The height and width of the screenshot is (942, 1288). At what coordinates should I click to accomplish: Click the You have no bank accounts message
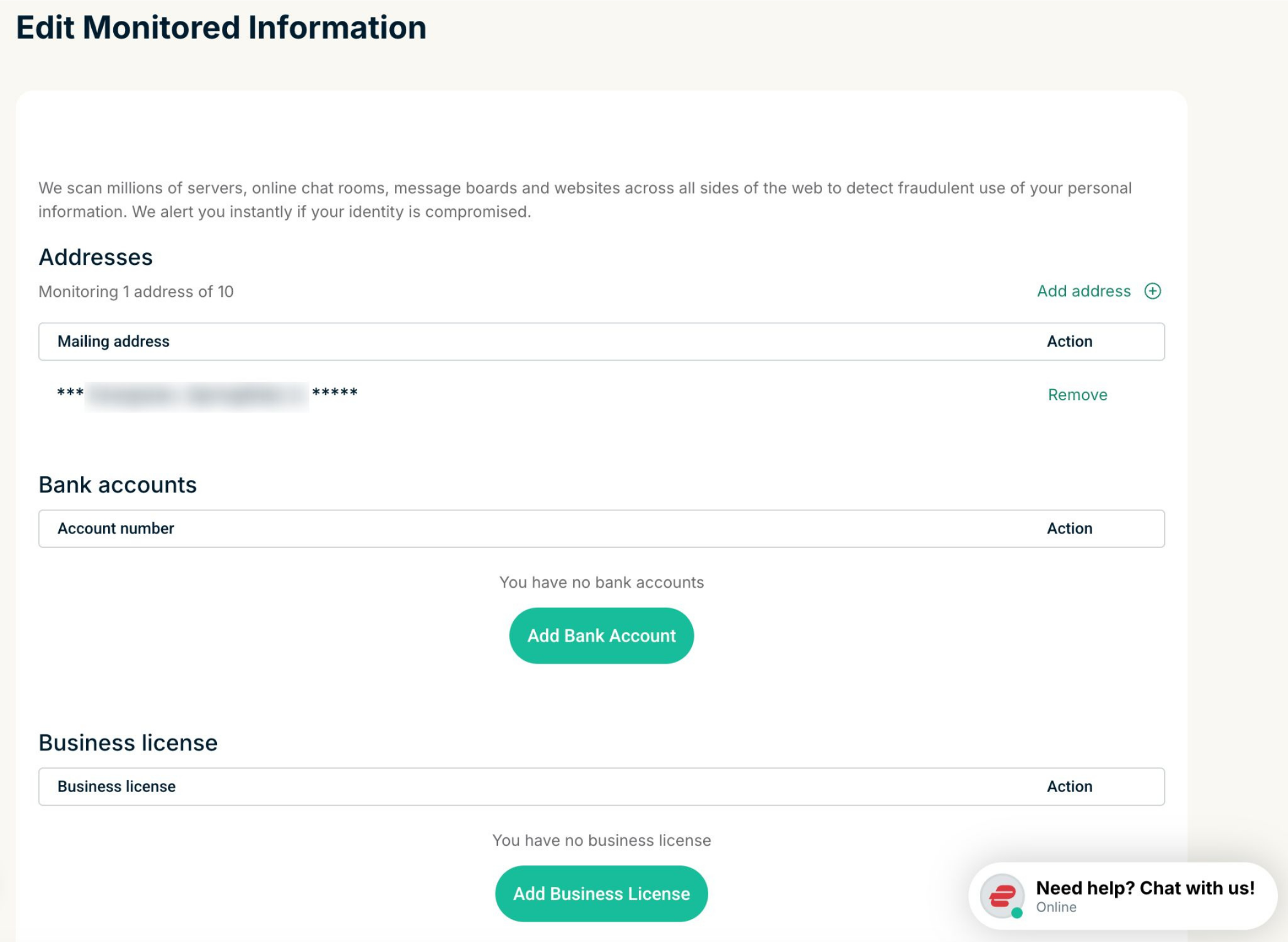602,582
